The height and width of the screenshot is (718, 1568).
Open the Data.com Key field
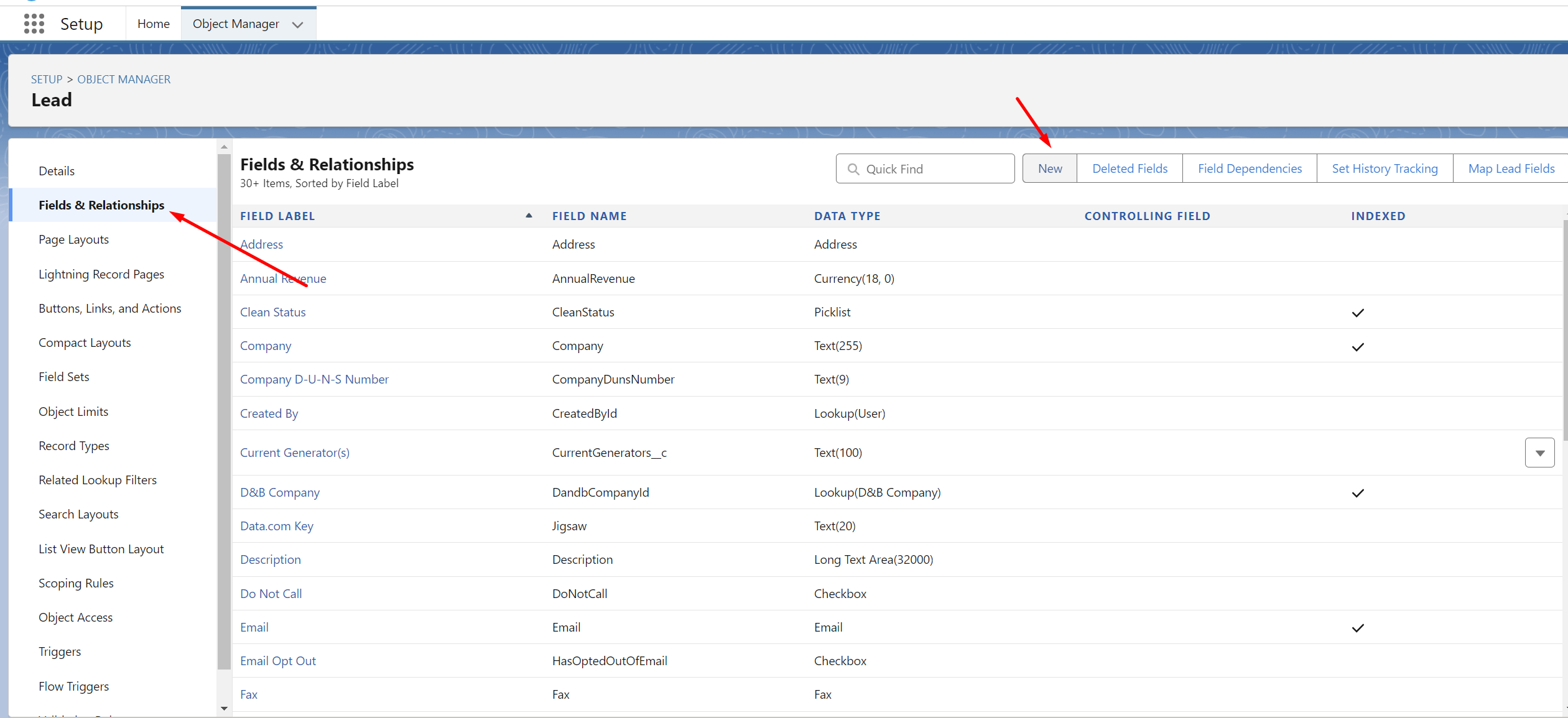[277, 526]
